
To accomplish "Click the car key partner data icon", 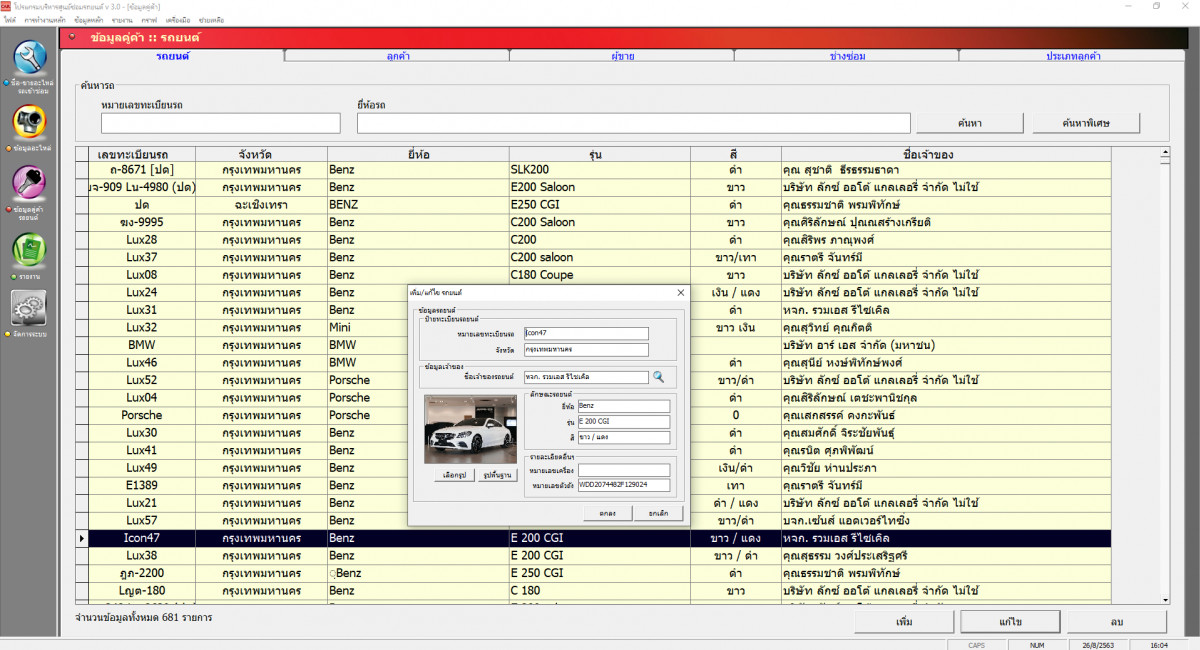I will pyautogui.click(x=30, y=185).
